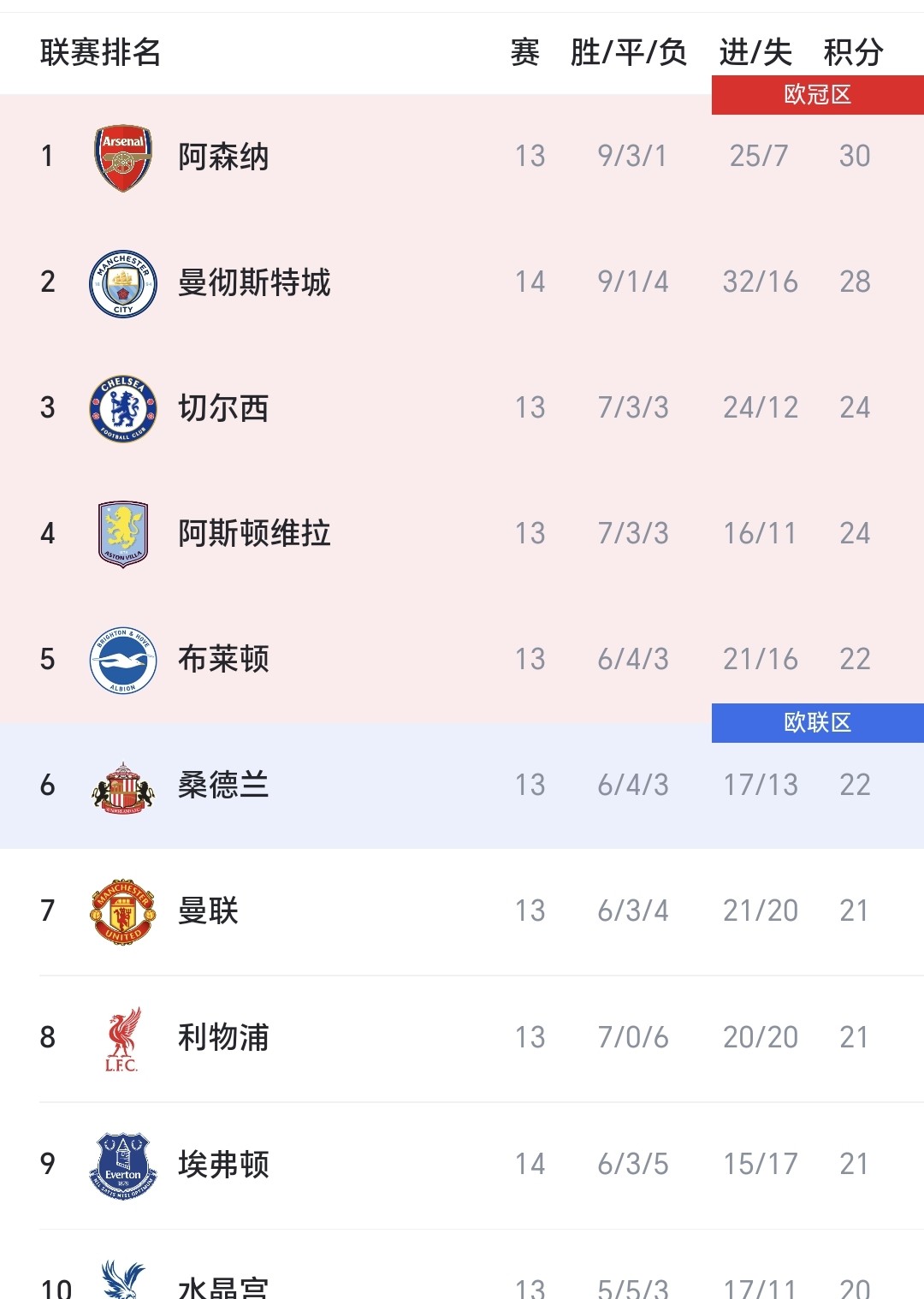The image size is (924, 1299).
Task: Click the Brighton seagull badge
Action: pyautogui.click(x=123, y=660)
